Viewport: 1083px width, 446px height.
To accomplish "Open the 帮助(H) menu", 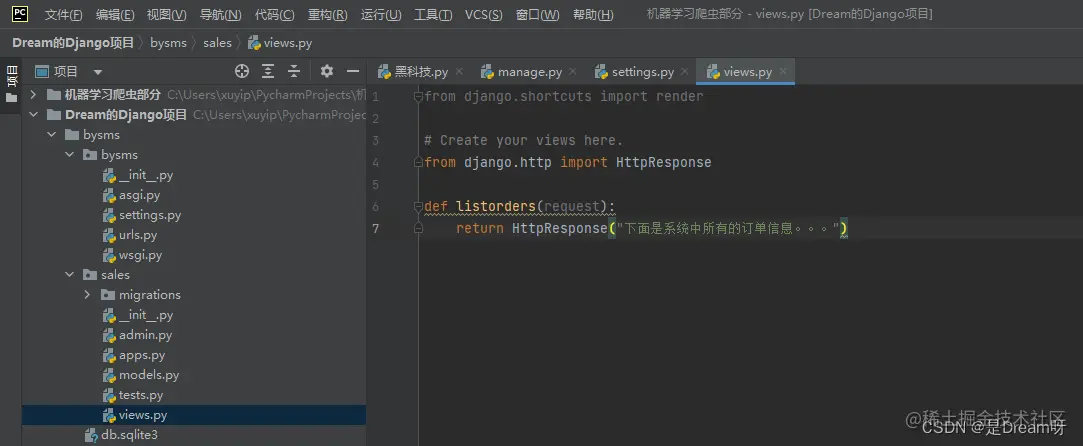I will [593, 14].
